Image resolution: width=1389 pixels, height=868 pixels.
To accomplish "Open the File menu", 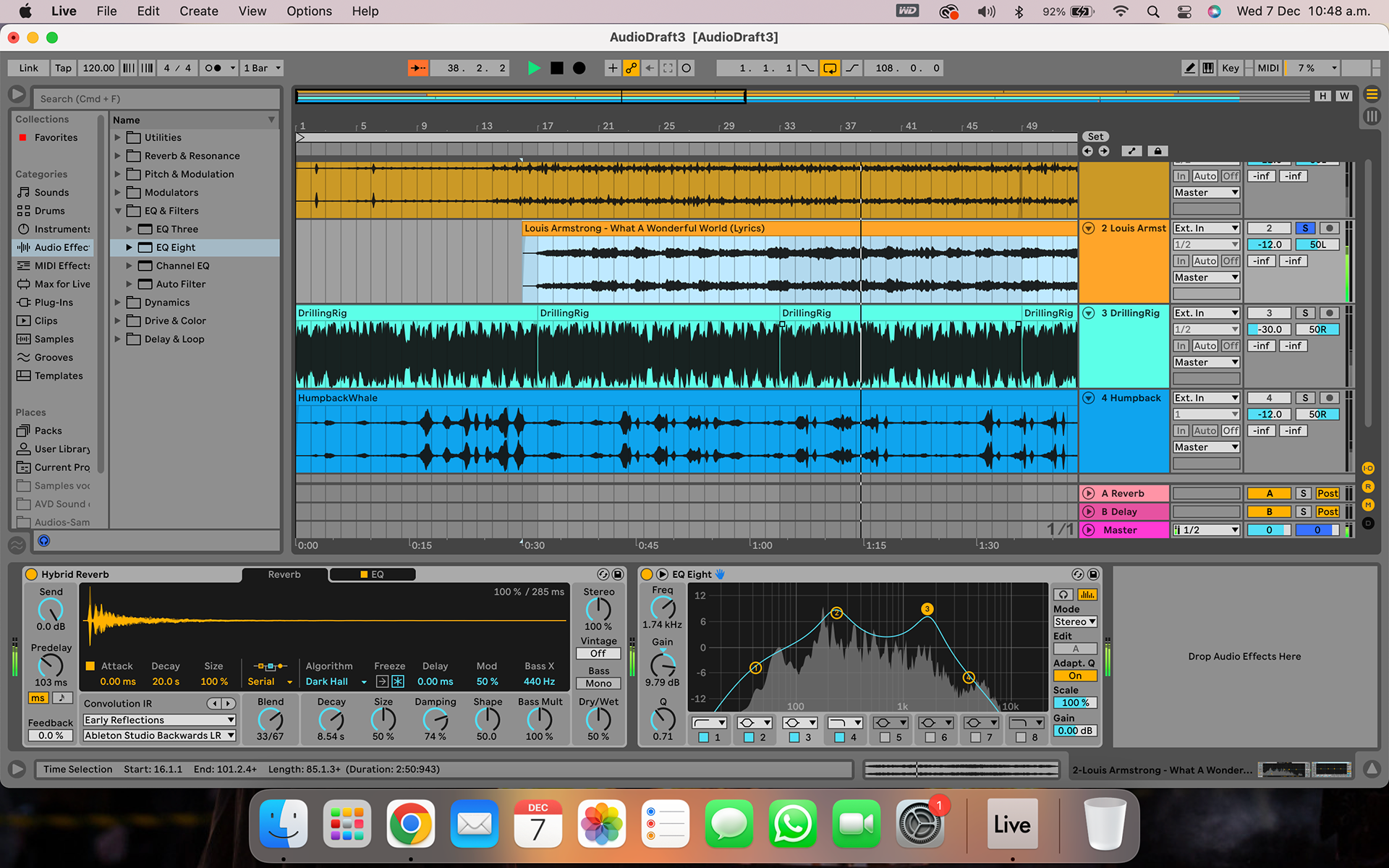I will click(x=106, y=11).
